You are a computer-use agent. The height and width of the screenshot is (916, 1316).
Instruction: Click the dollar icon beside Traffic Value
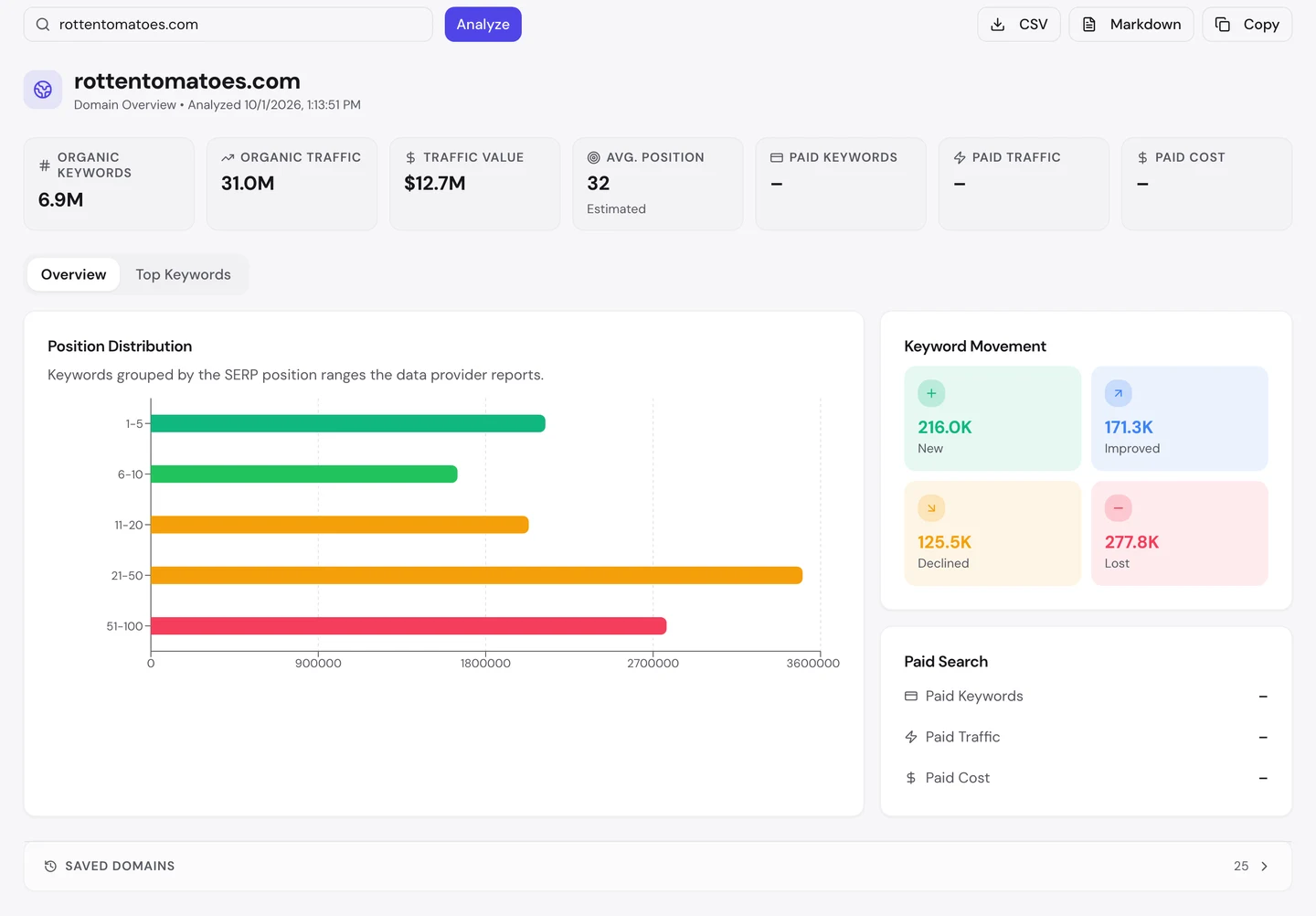pyautogui.click(x=410, y=157)
